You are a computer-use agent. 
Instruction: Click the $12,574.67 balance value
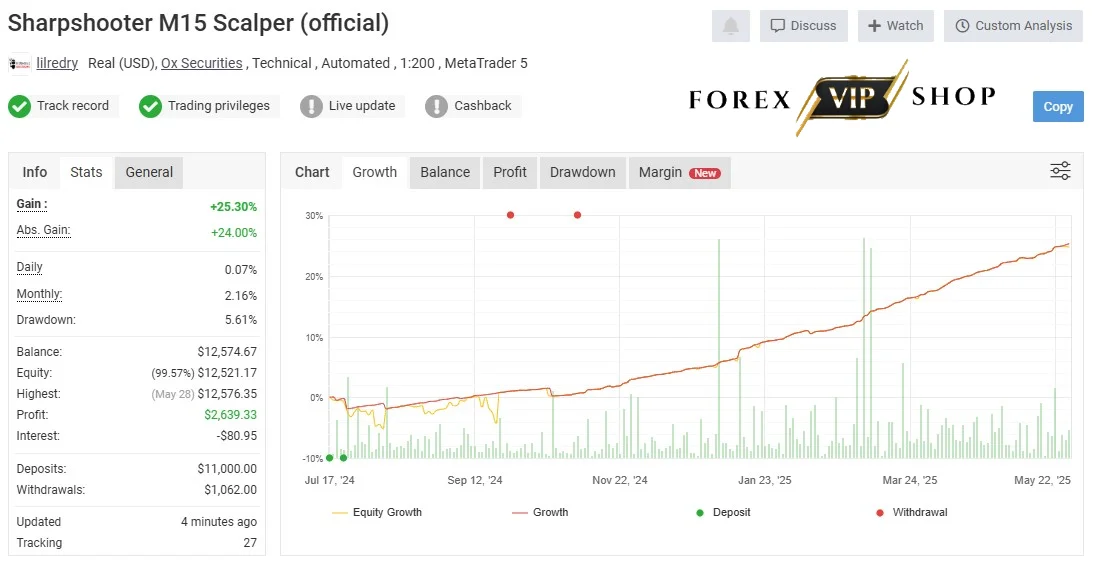coord(227,352)
